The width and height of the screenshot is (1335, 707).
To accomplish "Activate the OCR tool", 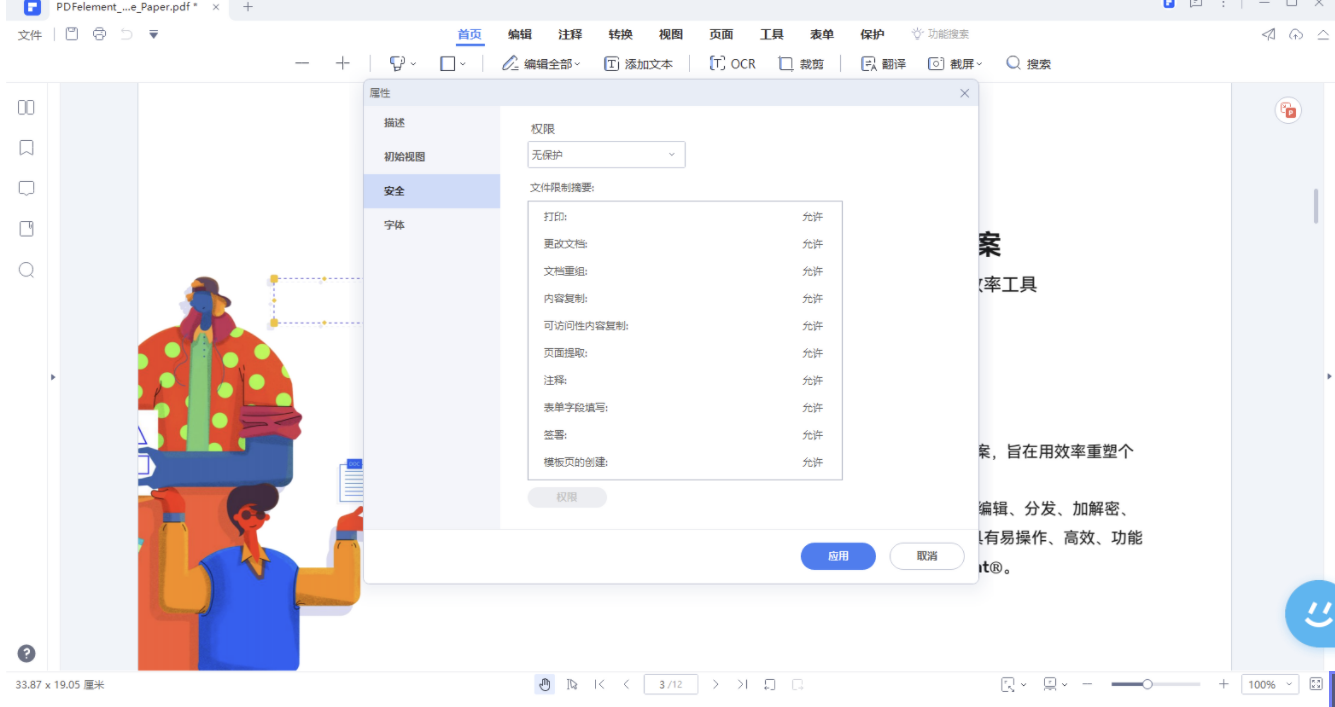I will pyautogui.click(x=732, y=63).
